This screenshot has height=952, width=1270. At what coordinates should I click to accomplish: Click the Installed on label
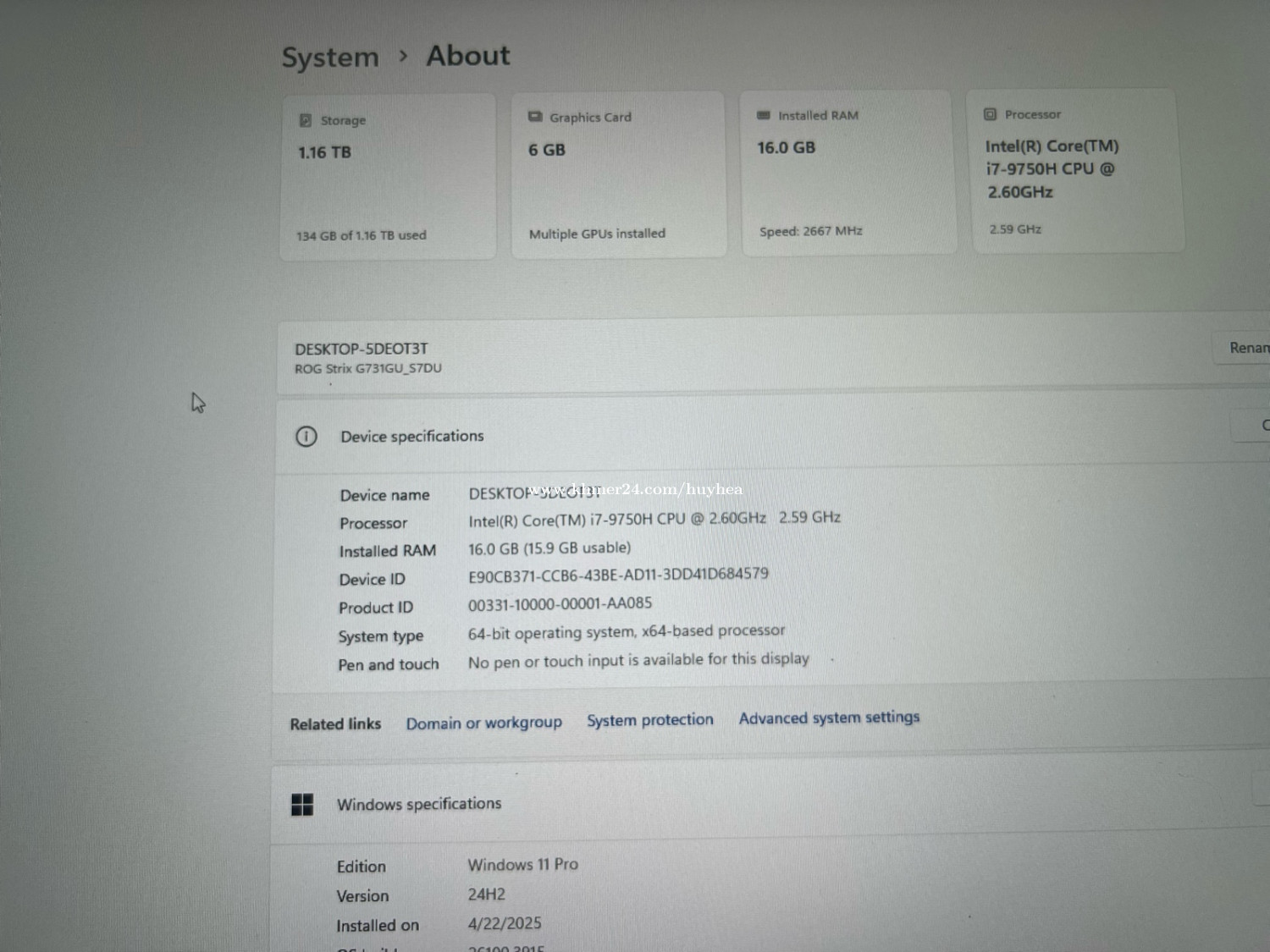378,926
